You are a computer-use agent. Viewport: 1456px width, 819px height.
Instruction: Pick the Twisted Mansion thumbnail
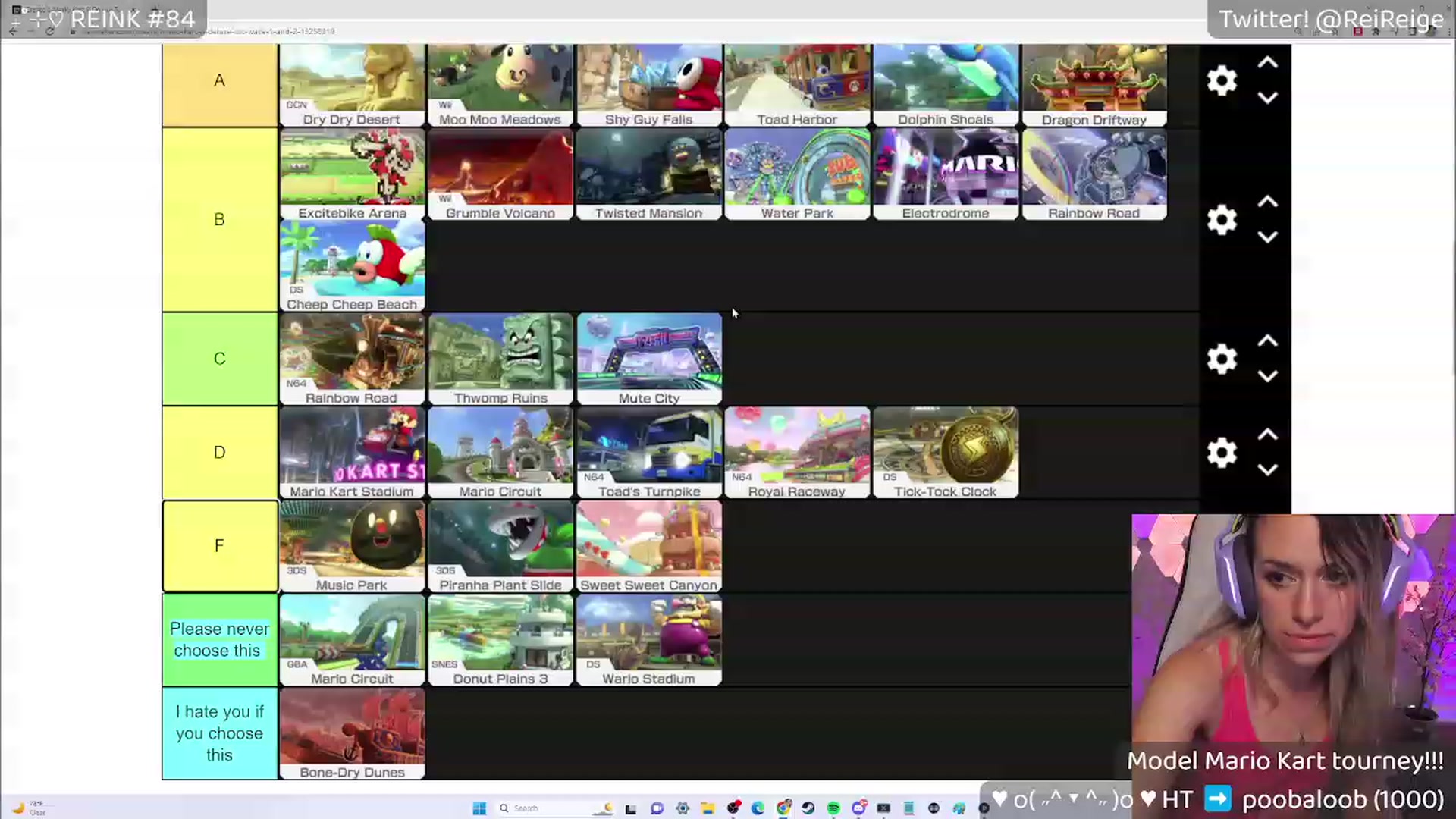pos(649,174)
